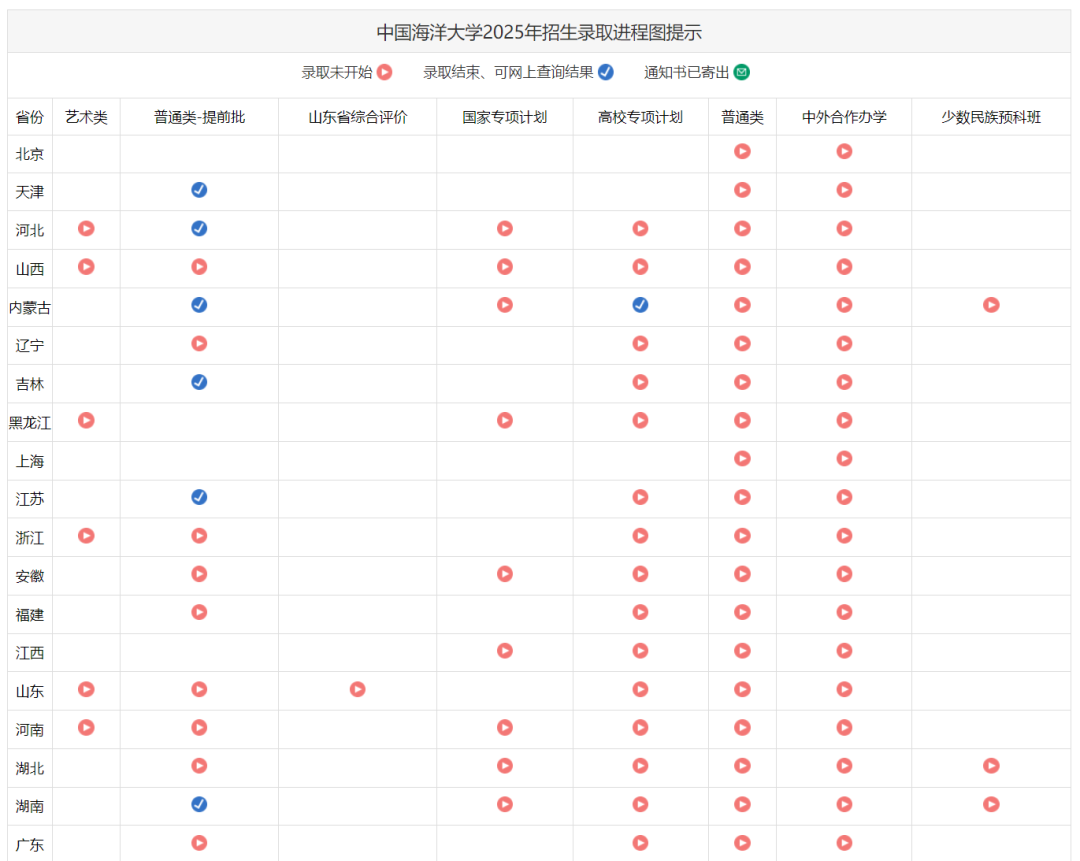This screenshot has height=861, width=1080.
Task: Click the 山东 row label
Action: coord(30,692)
